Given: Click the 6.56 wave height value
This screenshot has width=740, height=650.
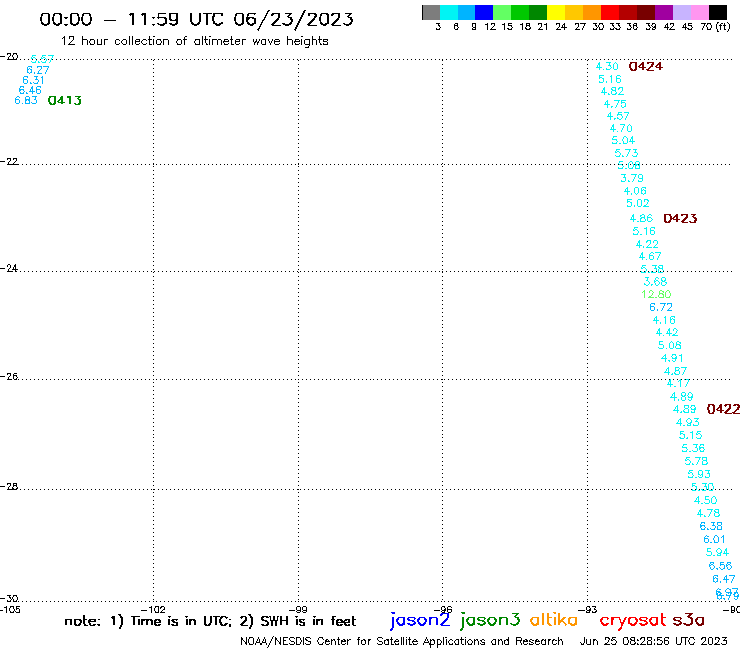Looking at the screenshot, I should coord(720,566).
